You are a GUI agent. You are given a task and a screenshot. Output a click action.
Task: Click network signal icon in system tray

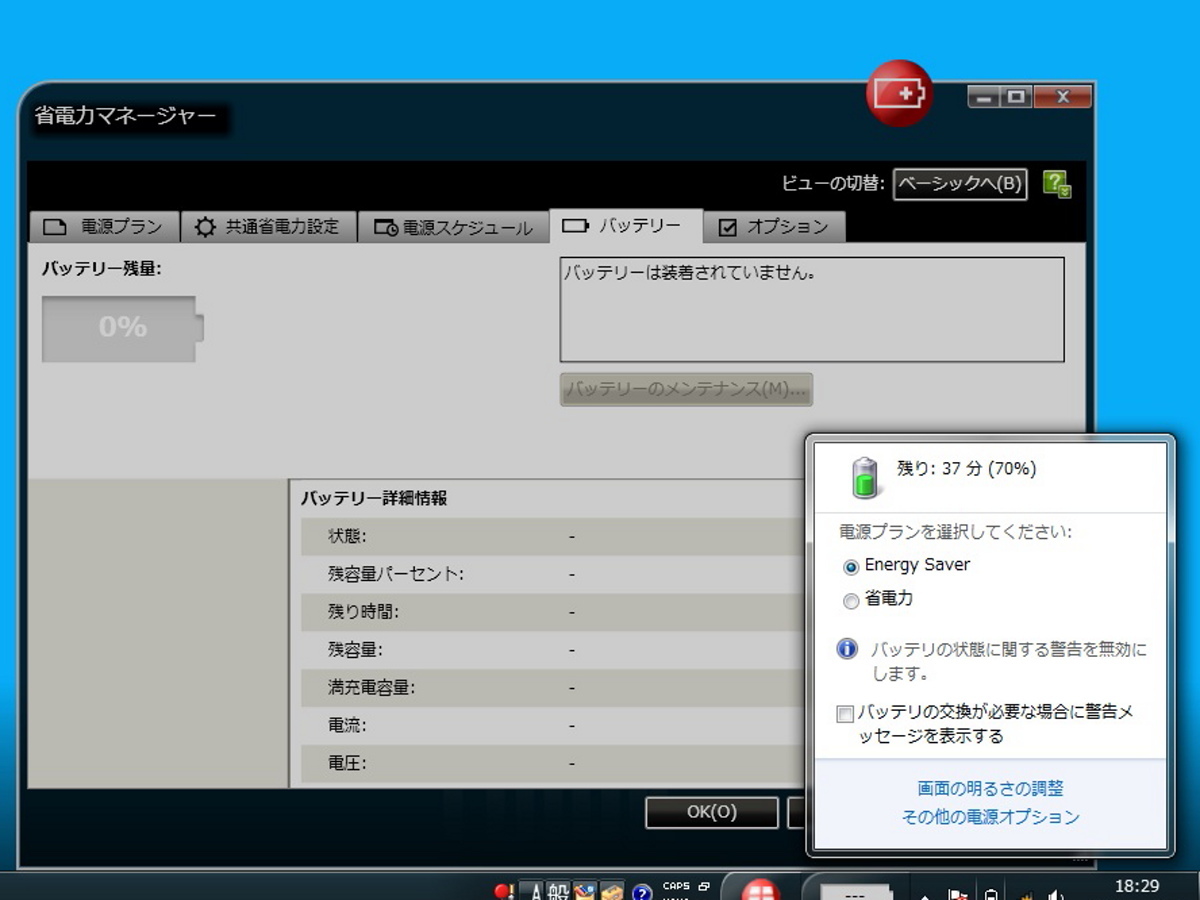[1025, 894]
